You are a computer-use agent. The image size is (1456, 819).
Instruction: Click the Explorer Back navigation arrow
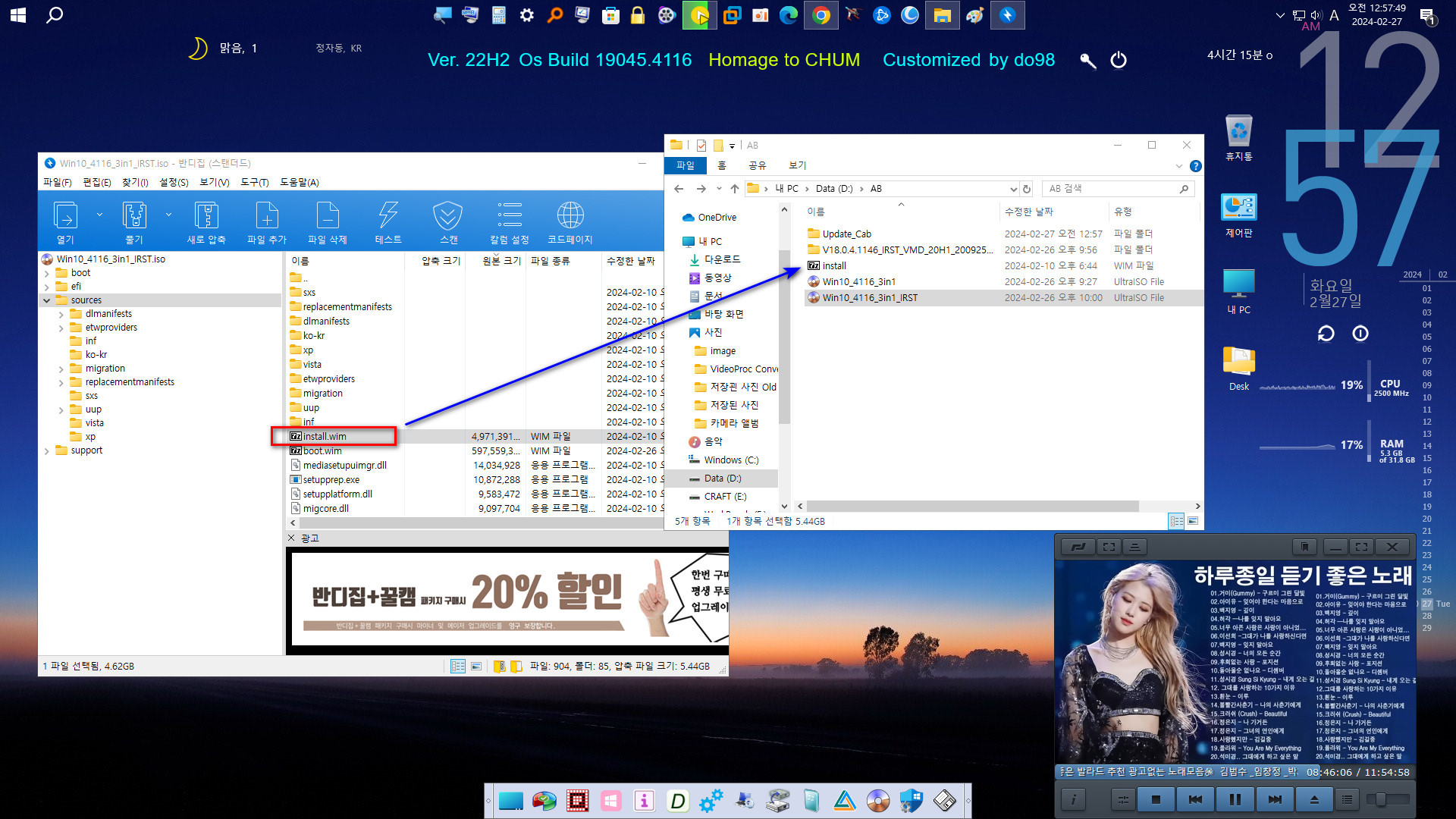pos(679,189)
